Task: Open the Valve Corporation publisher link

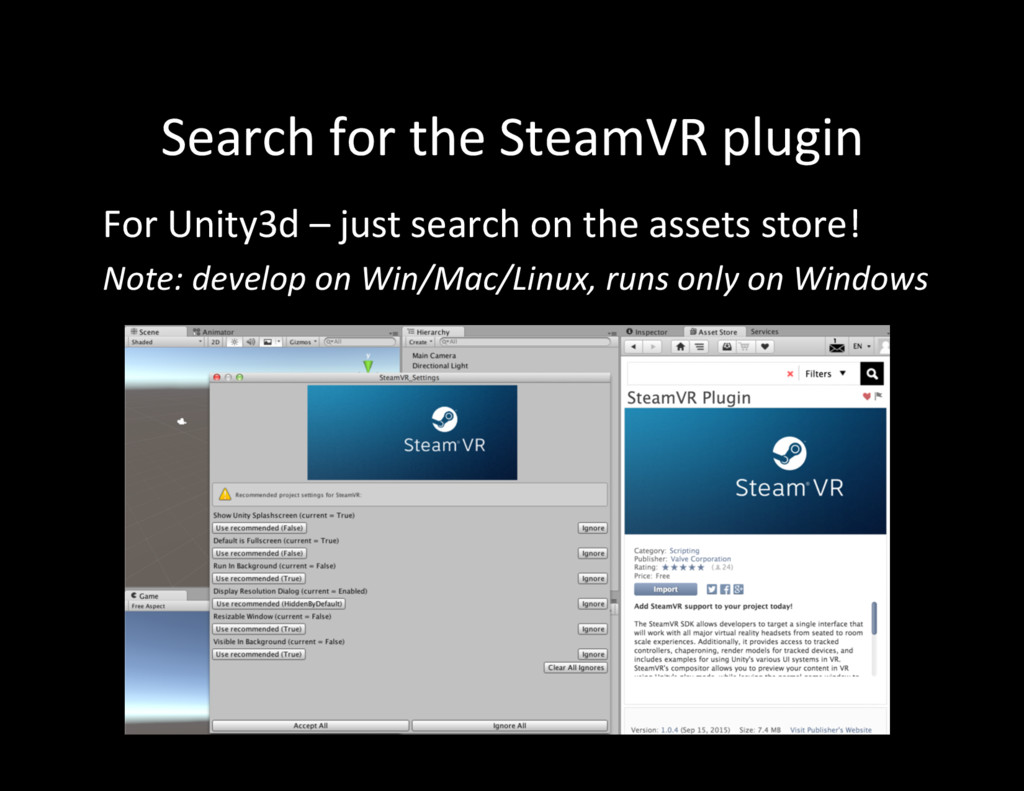Action: click(x=701, y=559)
